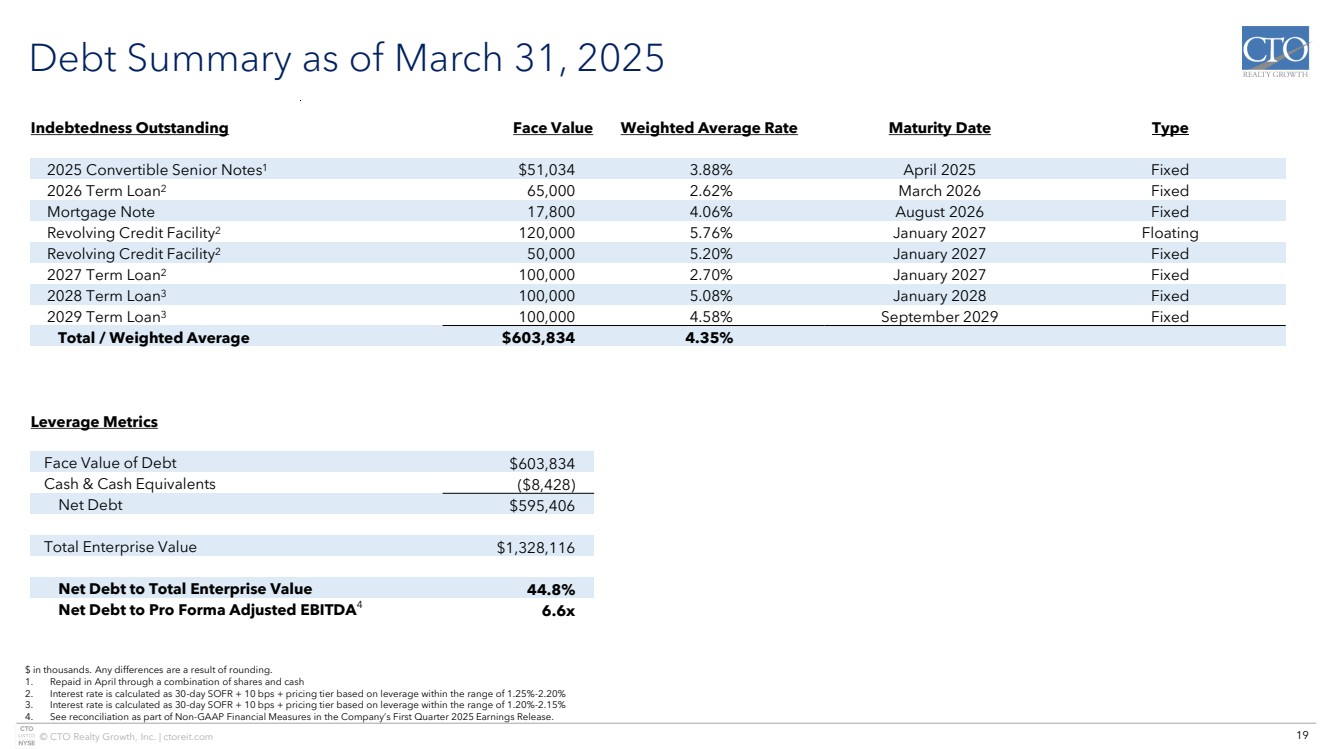
Task: Click the Floating type cell
Action: (1169, 233)
